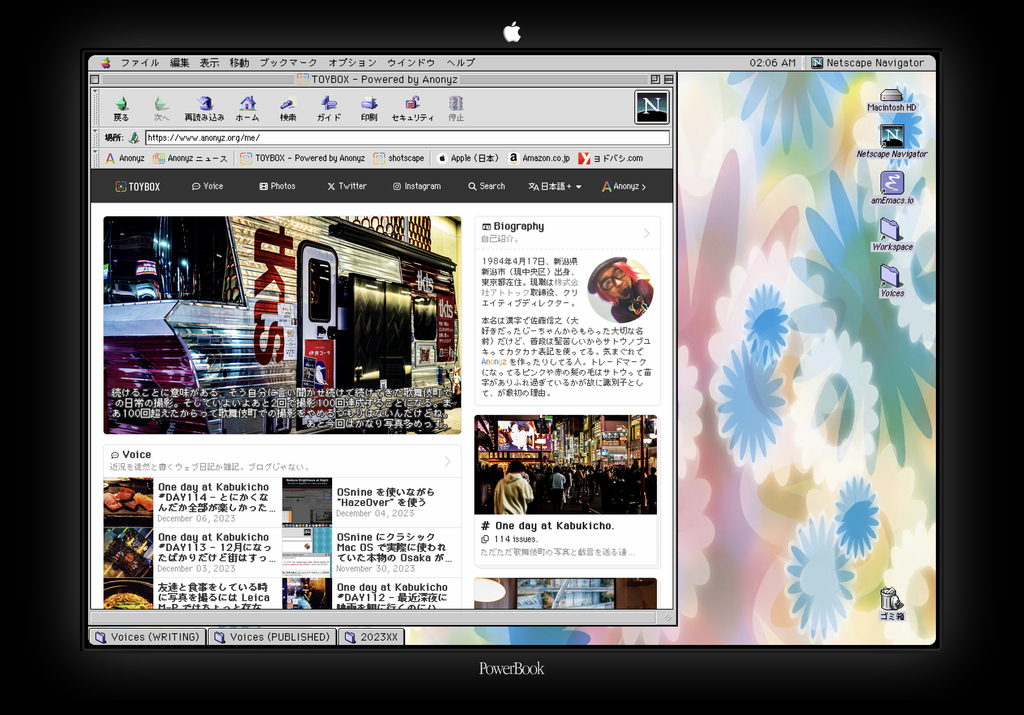1024x715 pixels.
Task: Open the ブックマーク menu
Action: 288,62
